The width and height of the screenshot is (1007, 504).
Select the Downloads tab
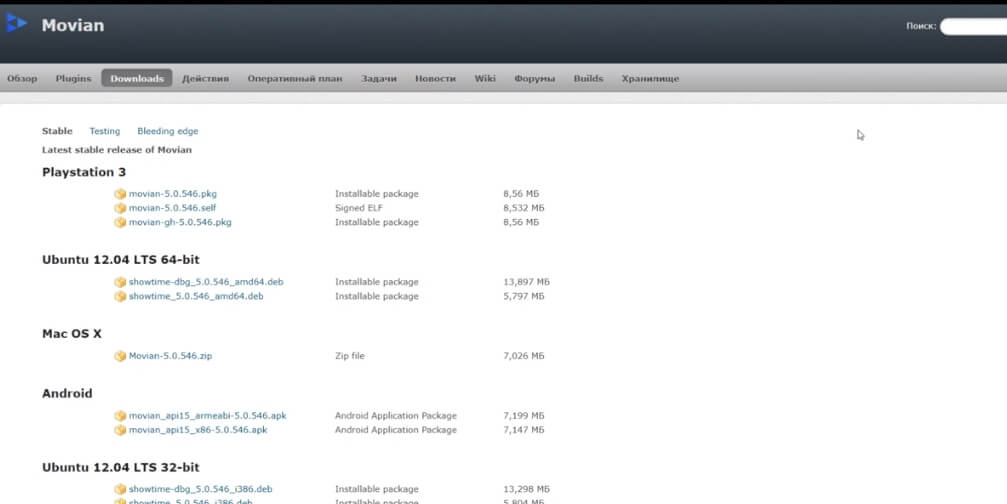click(x=137, y=78)
